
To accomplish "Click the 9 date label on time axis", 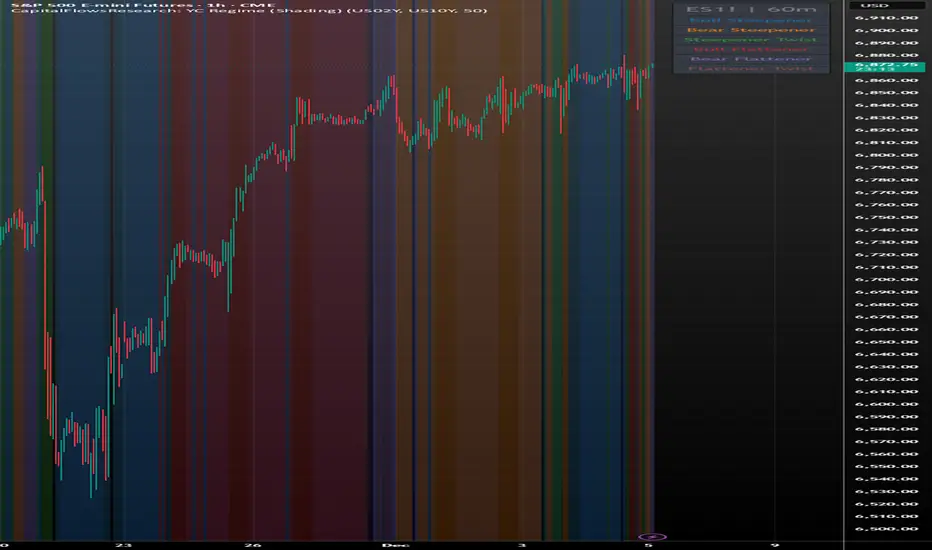I will 774,545.
